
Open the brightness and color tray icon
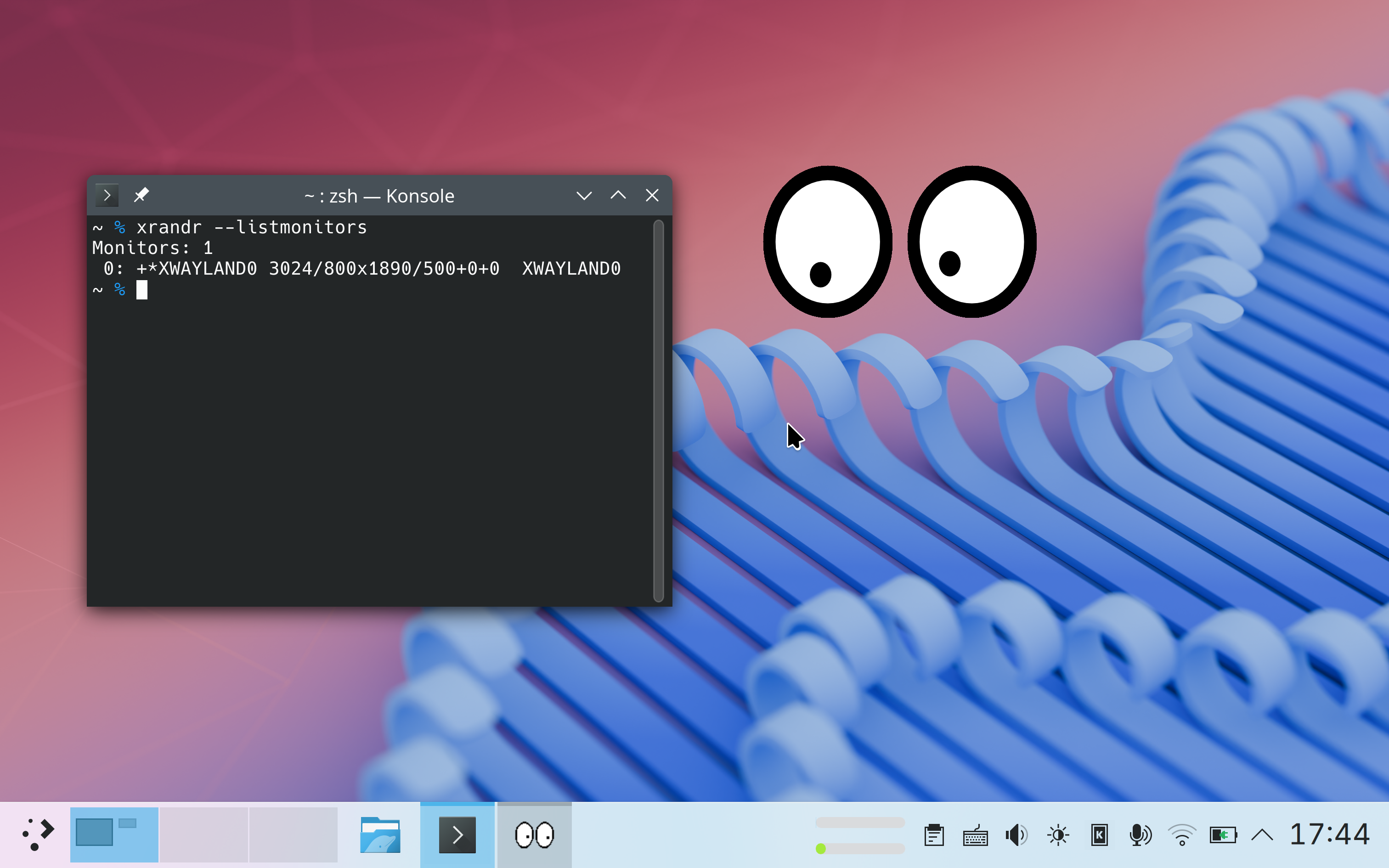pyautogui.click(x=1058, y=835)
